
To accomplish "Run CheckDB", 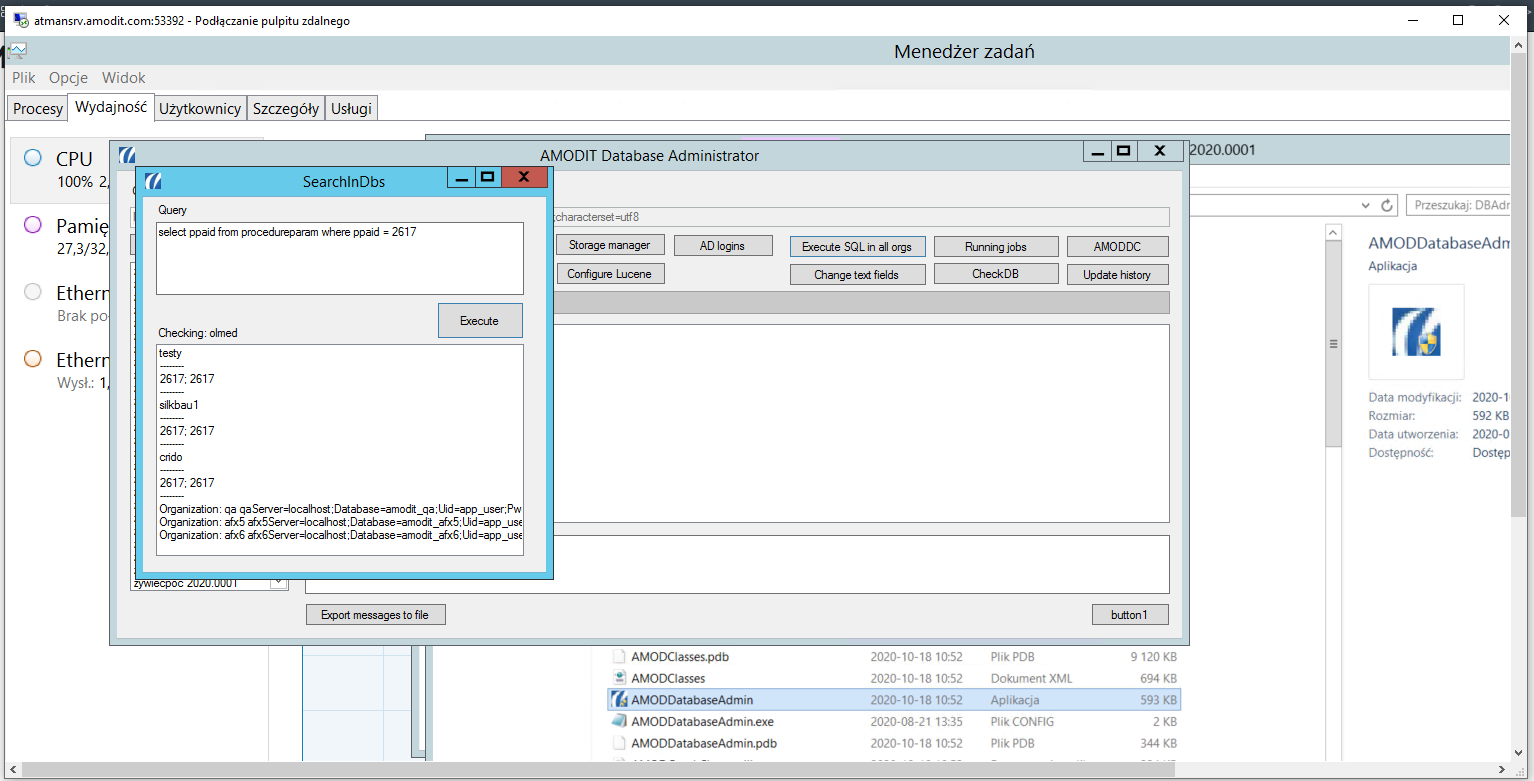I will click(x=995, y=274).
